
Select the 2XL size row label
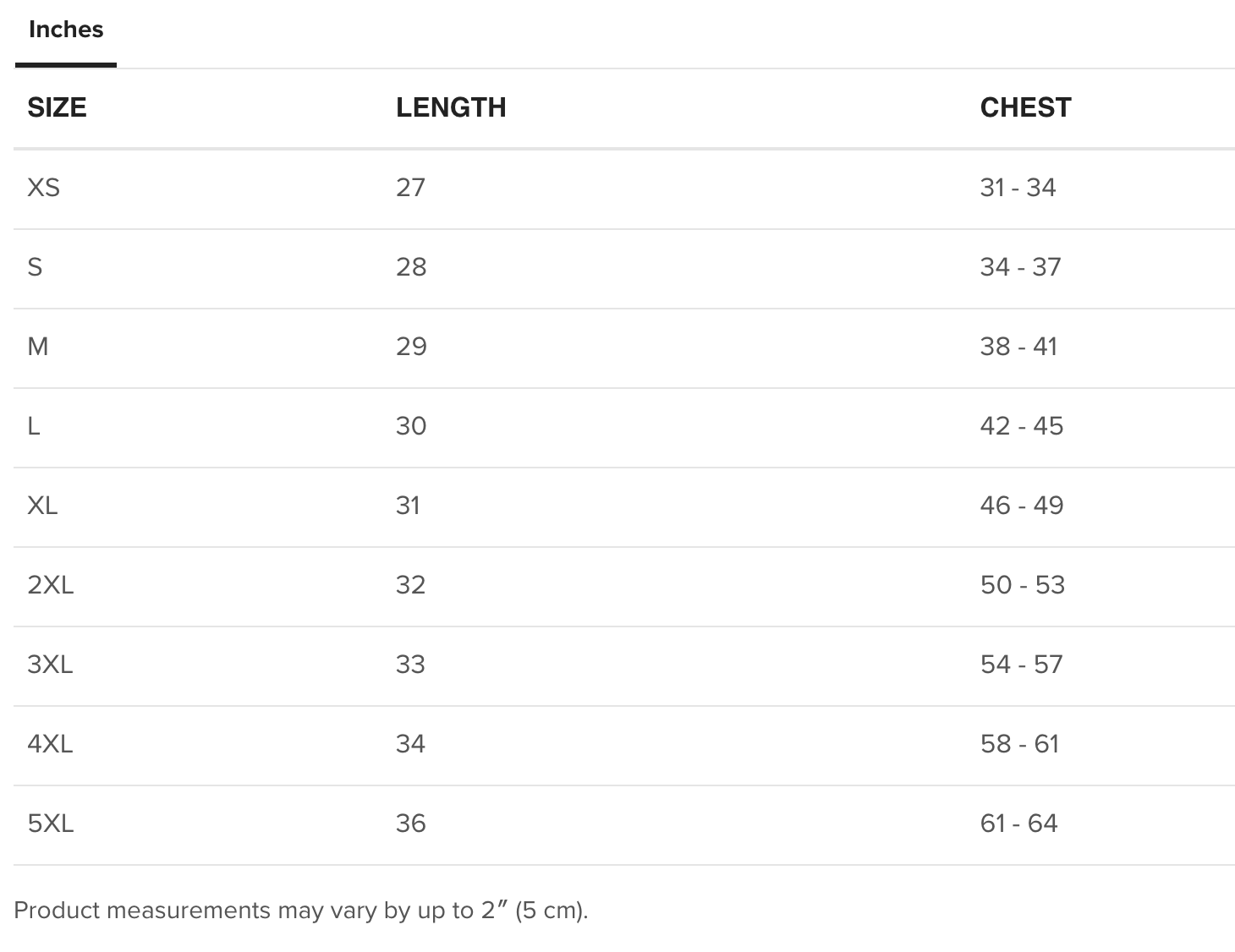click(51, 584)
